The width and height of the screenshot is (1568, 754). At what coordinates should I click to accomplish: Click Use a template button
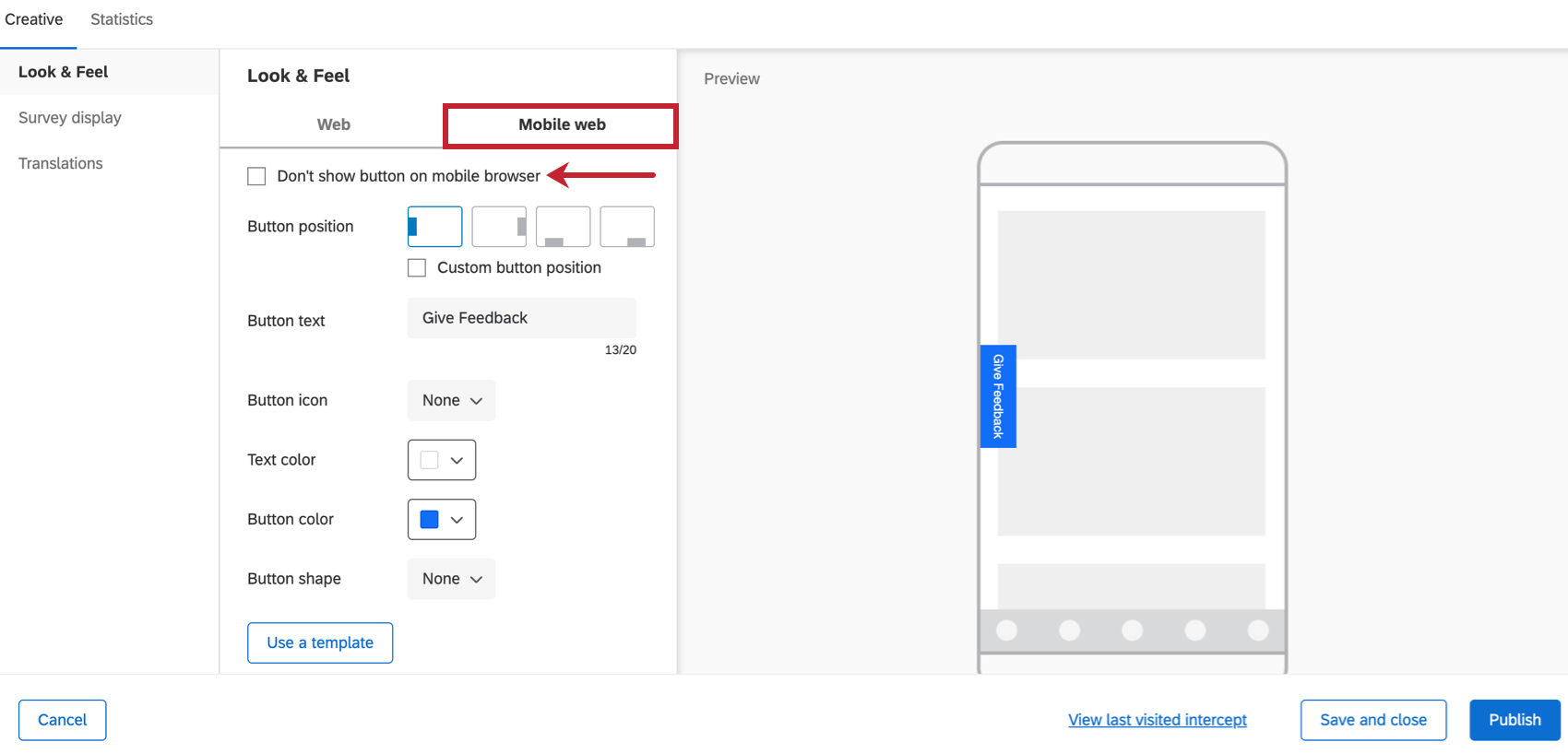coord(320,642)
